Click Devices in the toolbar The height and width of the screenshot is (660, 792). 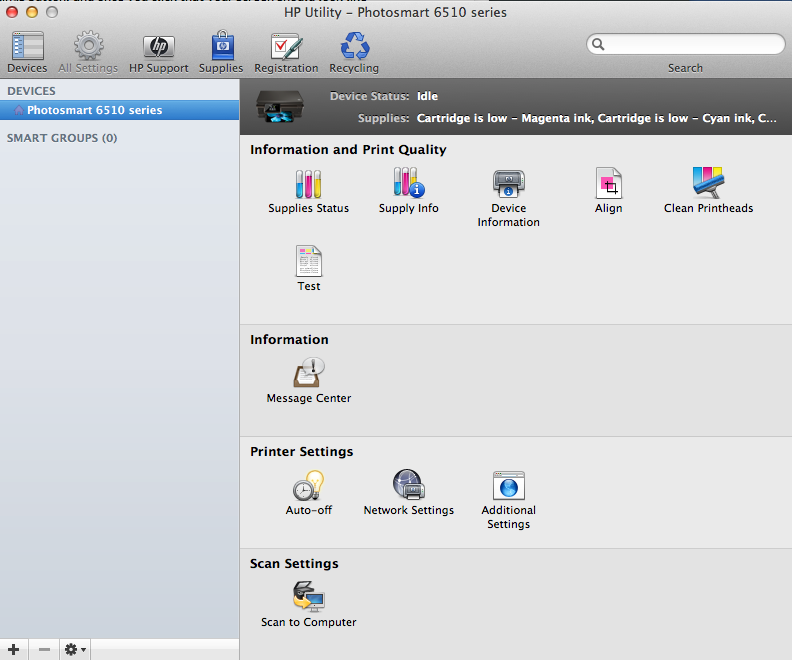[27, 51]
